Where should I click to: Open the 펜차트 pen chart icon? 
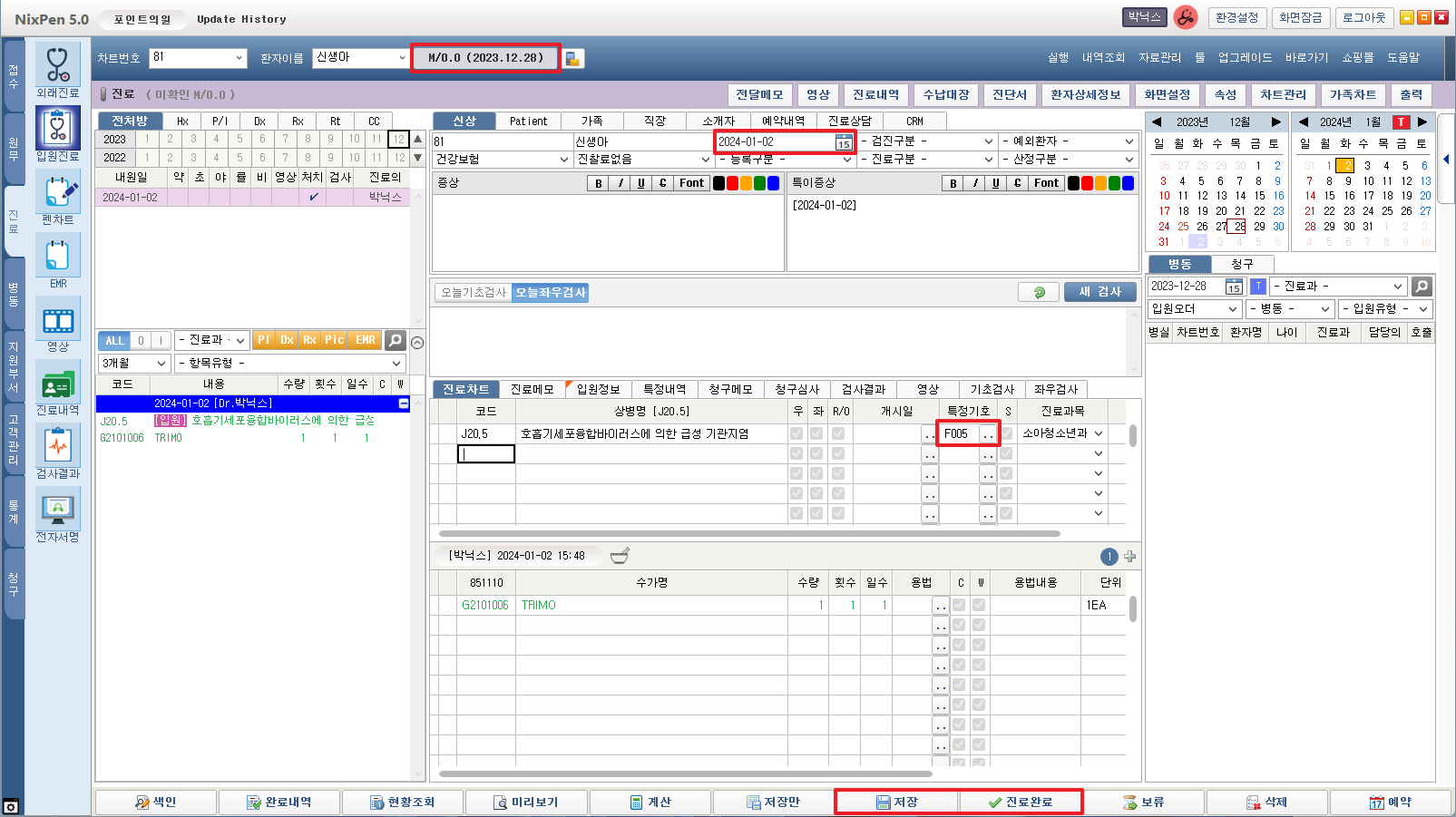(57, 193)
